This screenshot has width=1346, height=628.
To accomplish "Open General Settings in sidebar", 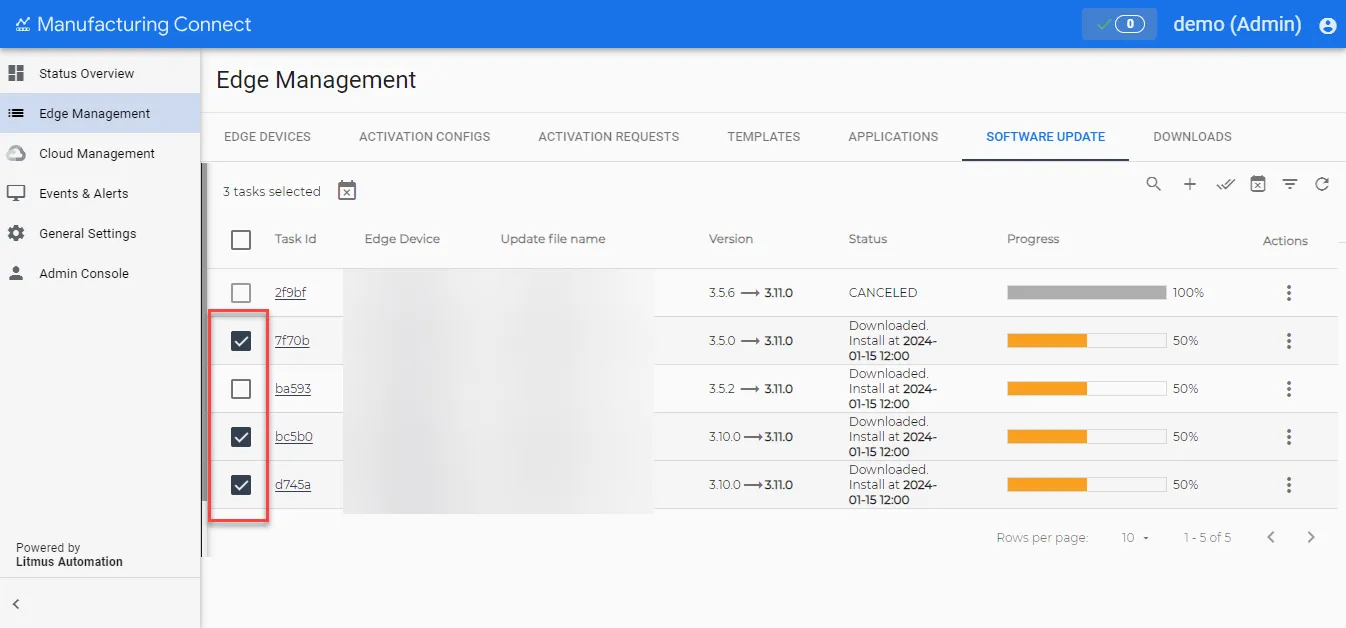I will click(100, 233).
